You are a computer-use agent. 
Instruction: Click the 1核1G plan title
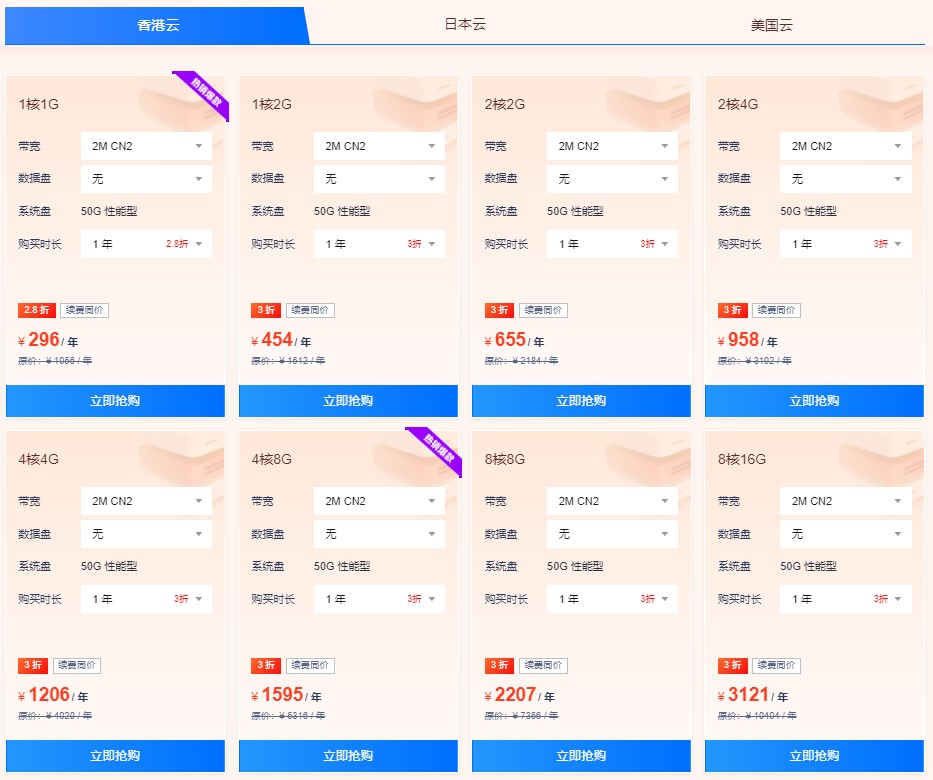(x=39, y=105)
